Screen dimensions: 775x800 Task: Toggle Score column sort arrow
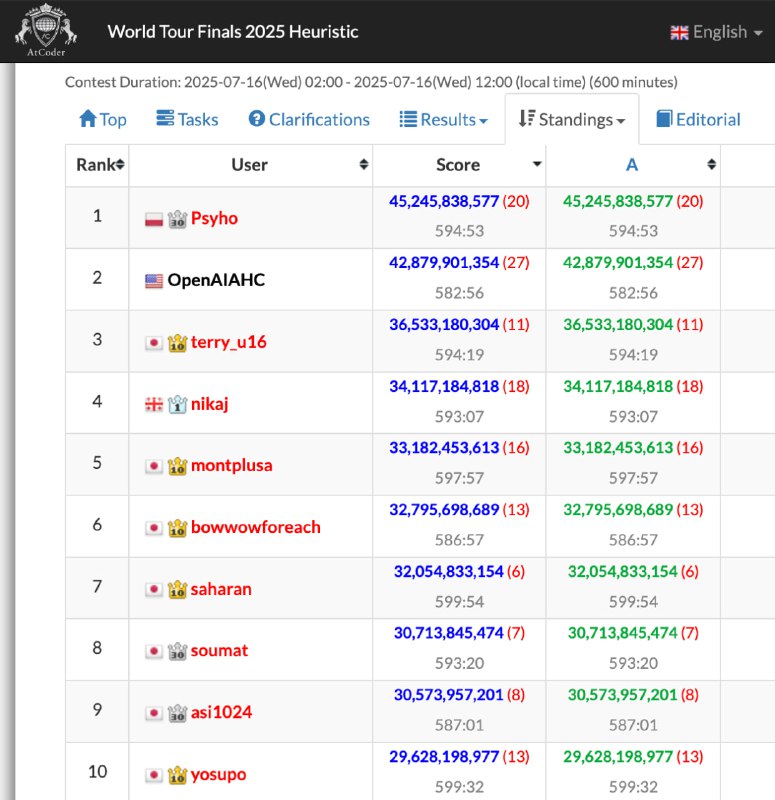click(537, 164)
